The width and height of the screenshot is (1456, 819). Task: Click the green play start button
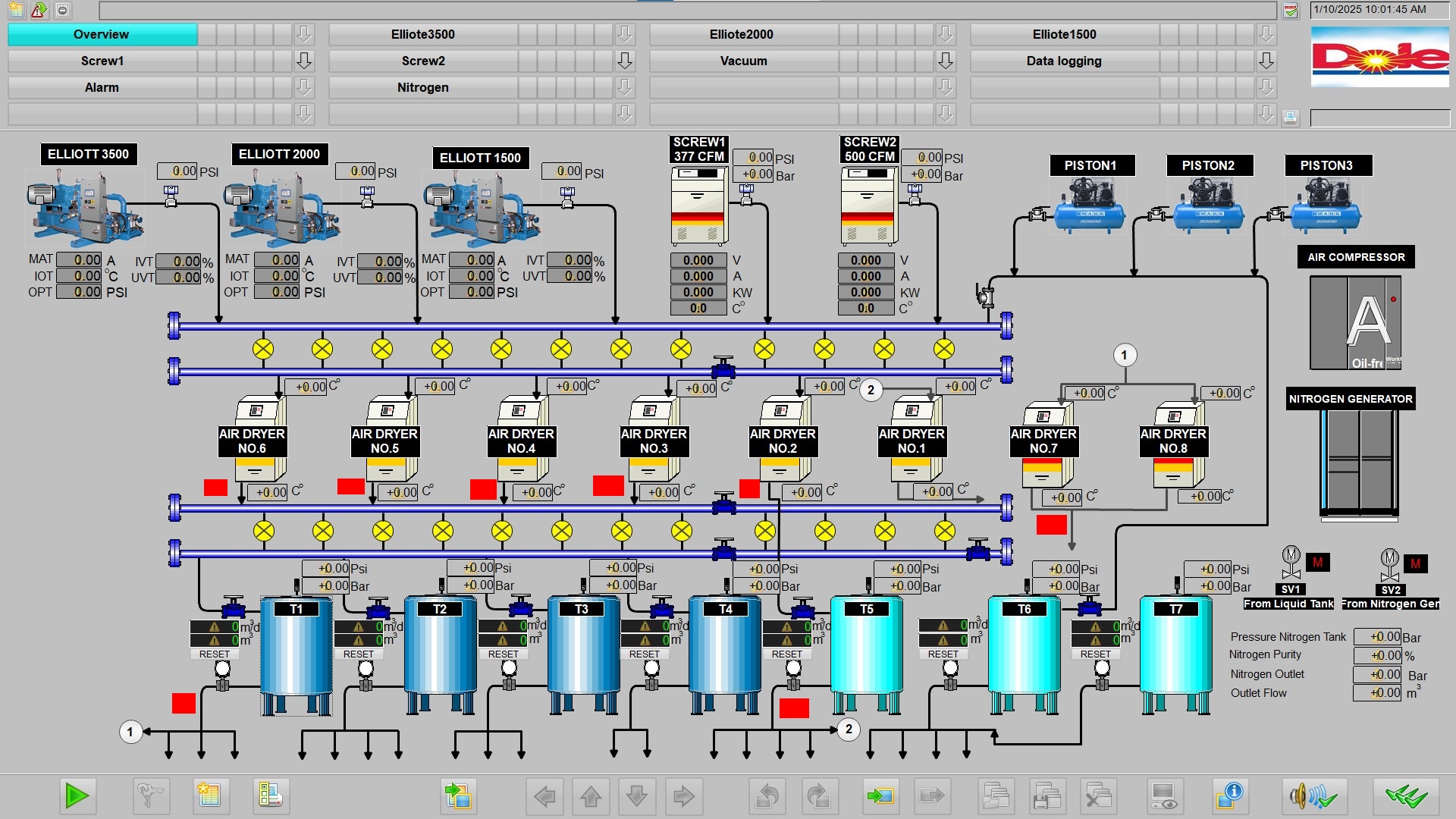pyautogui.click(x=77, y=795)
